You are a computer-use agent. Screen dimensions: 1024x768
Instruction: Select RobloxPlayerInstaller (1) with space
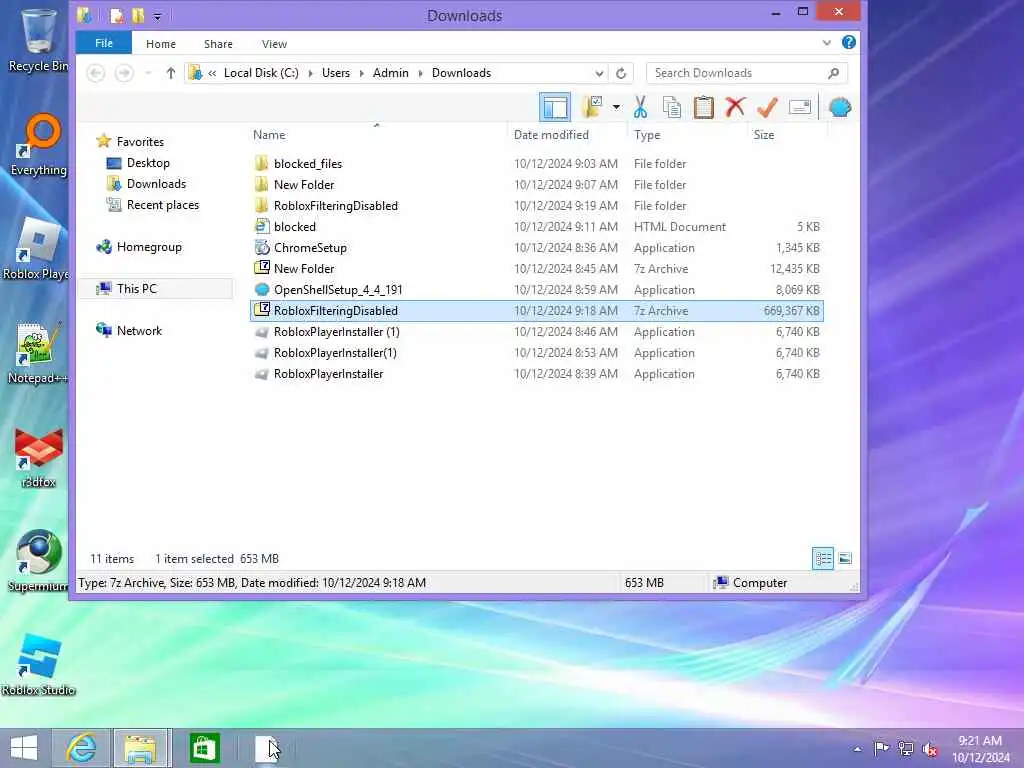click(536, 332)
